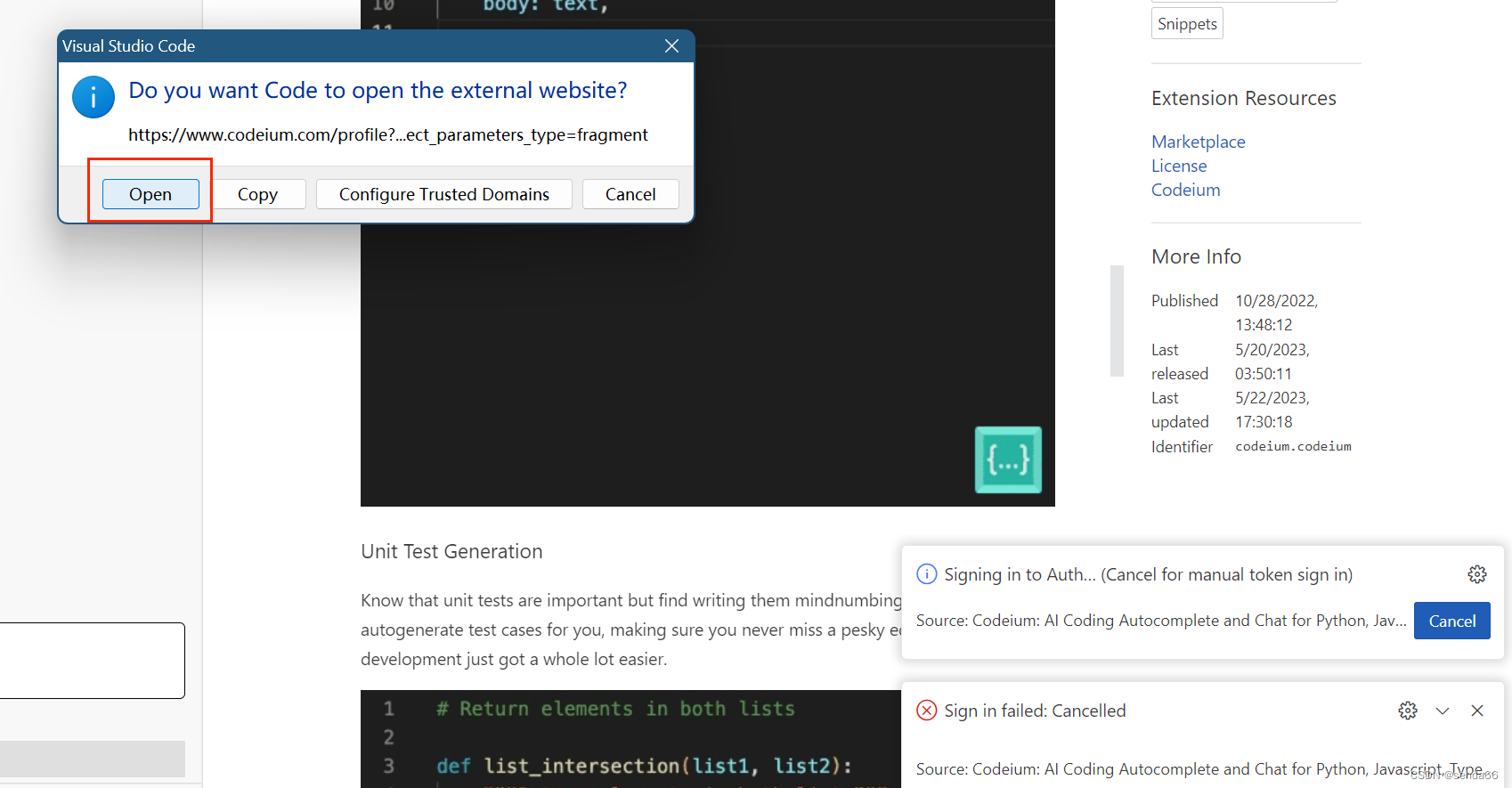Click the list_intersection code screenshot
The width and height of the screenshot is (1512, 788).
pyautogui.click(x=630, y=739)
